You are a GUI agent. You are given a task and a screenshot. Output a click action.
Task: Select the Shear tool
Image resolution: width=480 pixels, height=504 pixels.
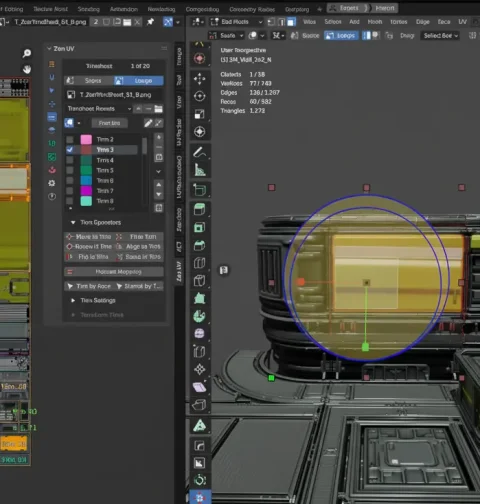[199, 387]
